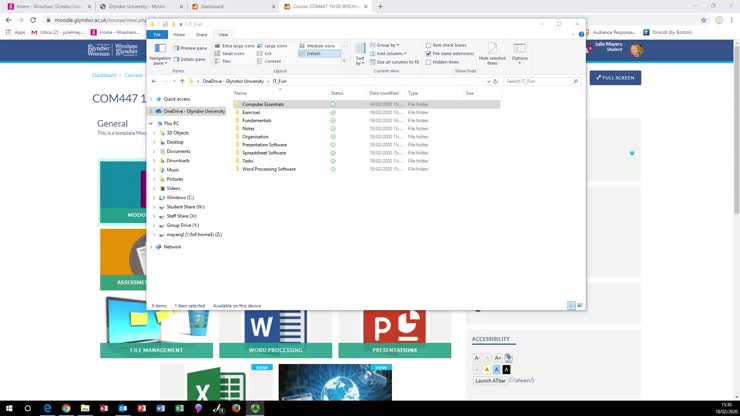The width and height of the screenshot is (740, 416).
Task: Open the Share ribbon tab
Action: pyautogui.click(x=201, y=34)
